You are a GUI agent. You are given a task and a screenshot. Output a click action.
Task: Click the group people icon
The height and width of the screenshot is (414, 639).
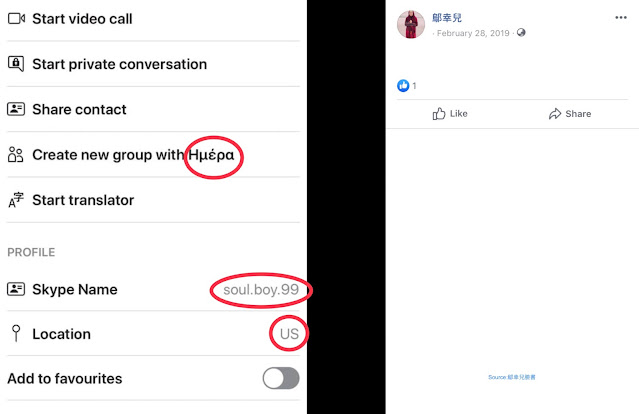[x=15, y=154]
